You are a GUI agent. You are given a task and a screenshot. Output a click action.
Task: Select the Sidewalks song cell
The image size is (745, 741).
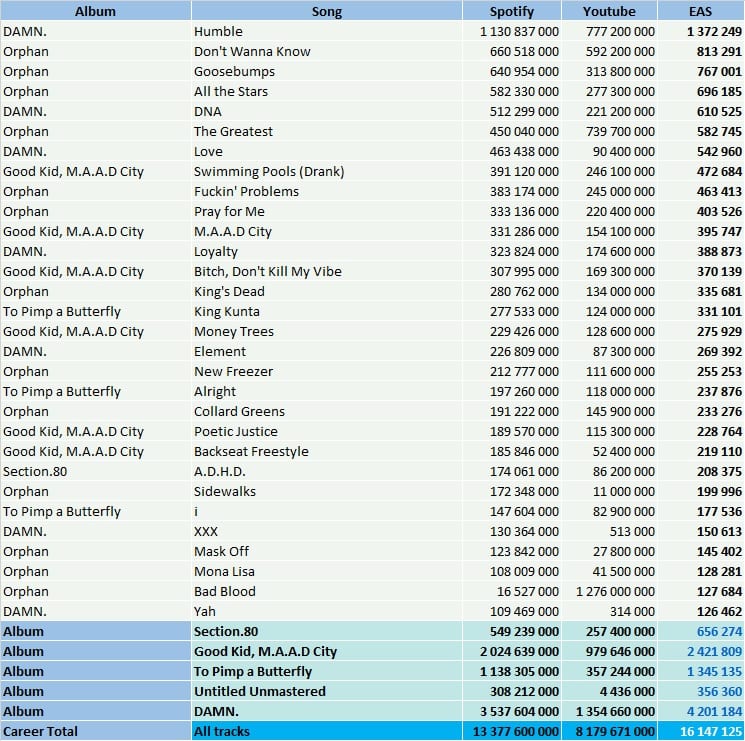pyautogui.click(x=326, y=491)
